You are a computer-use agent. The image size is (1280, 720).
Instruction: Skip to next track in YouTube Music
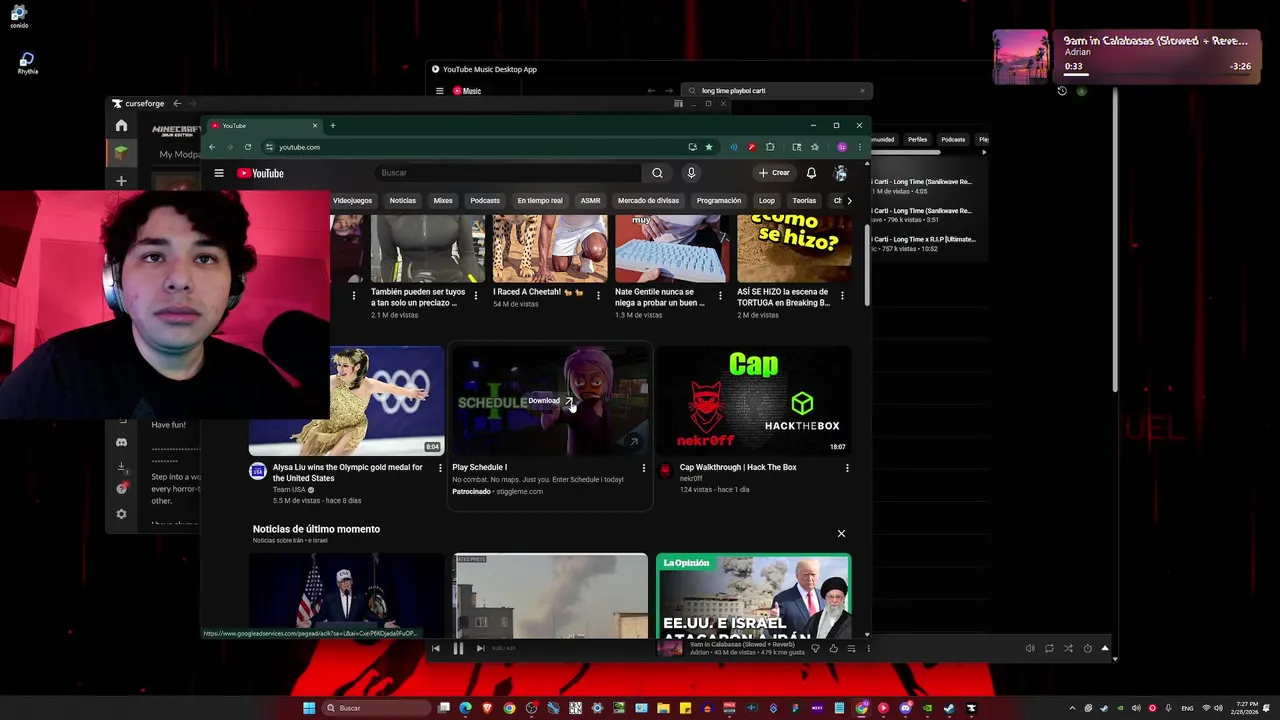pyautogui.click(x=480, y=648)
